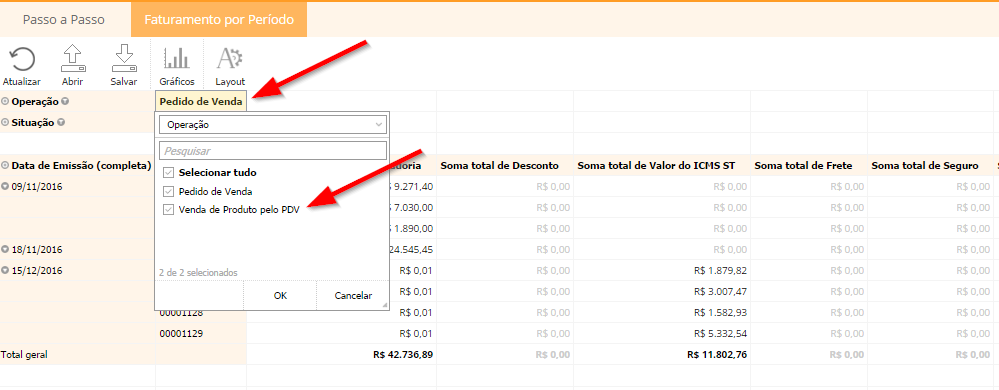Open the Layout options icon
The width and height of the screenshot is (999, 390).
[229, 59]
